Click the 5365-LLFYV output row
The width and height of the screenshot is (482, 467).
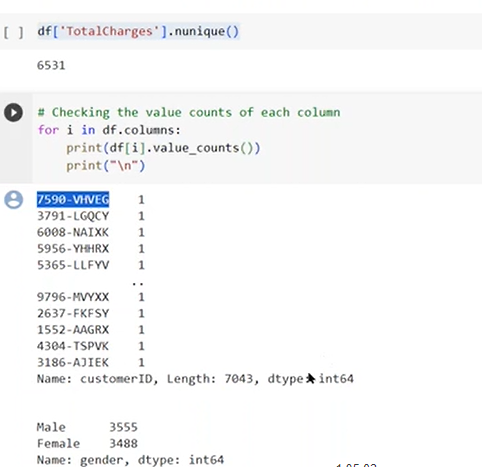(x=91, y=265)
